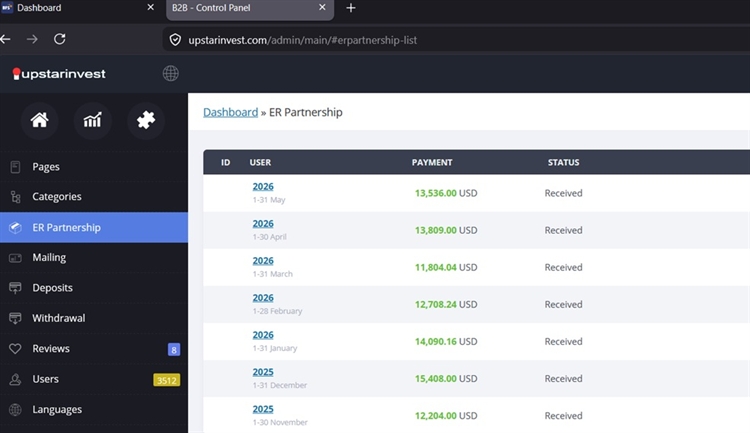Screen dimensions: 750x433
Task: Open the home icon in sidebar
Action: [40, 120]
